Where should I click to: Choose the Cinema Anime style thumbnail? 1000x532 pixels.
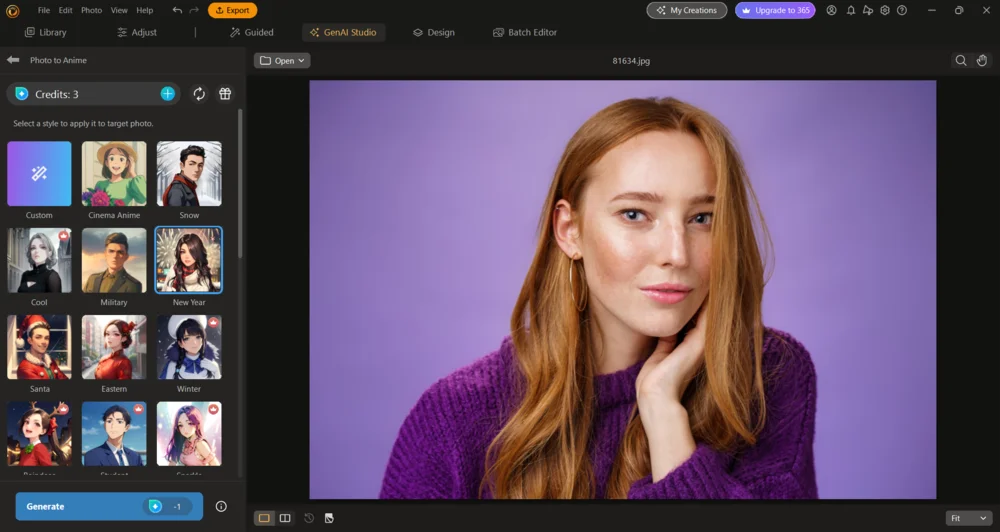114,174
